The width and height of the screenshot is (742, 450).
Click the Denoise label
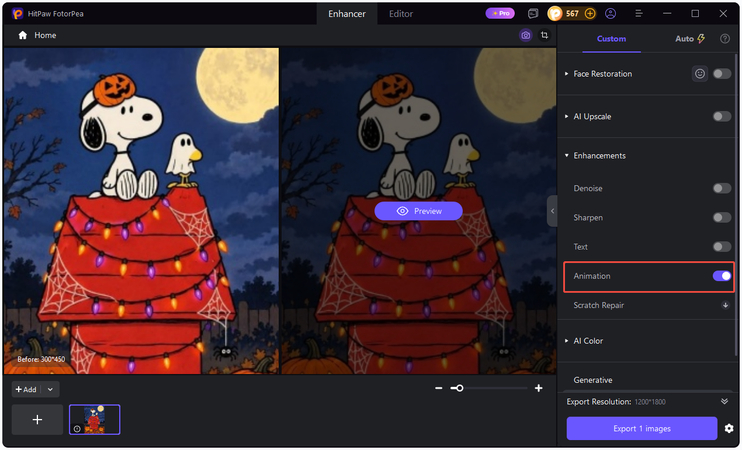588,188
